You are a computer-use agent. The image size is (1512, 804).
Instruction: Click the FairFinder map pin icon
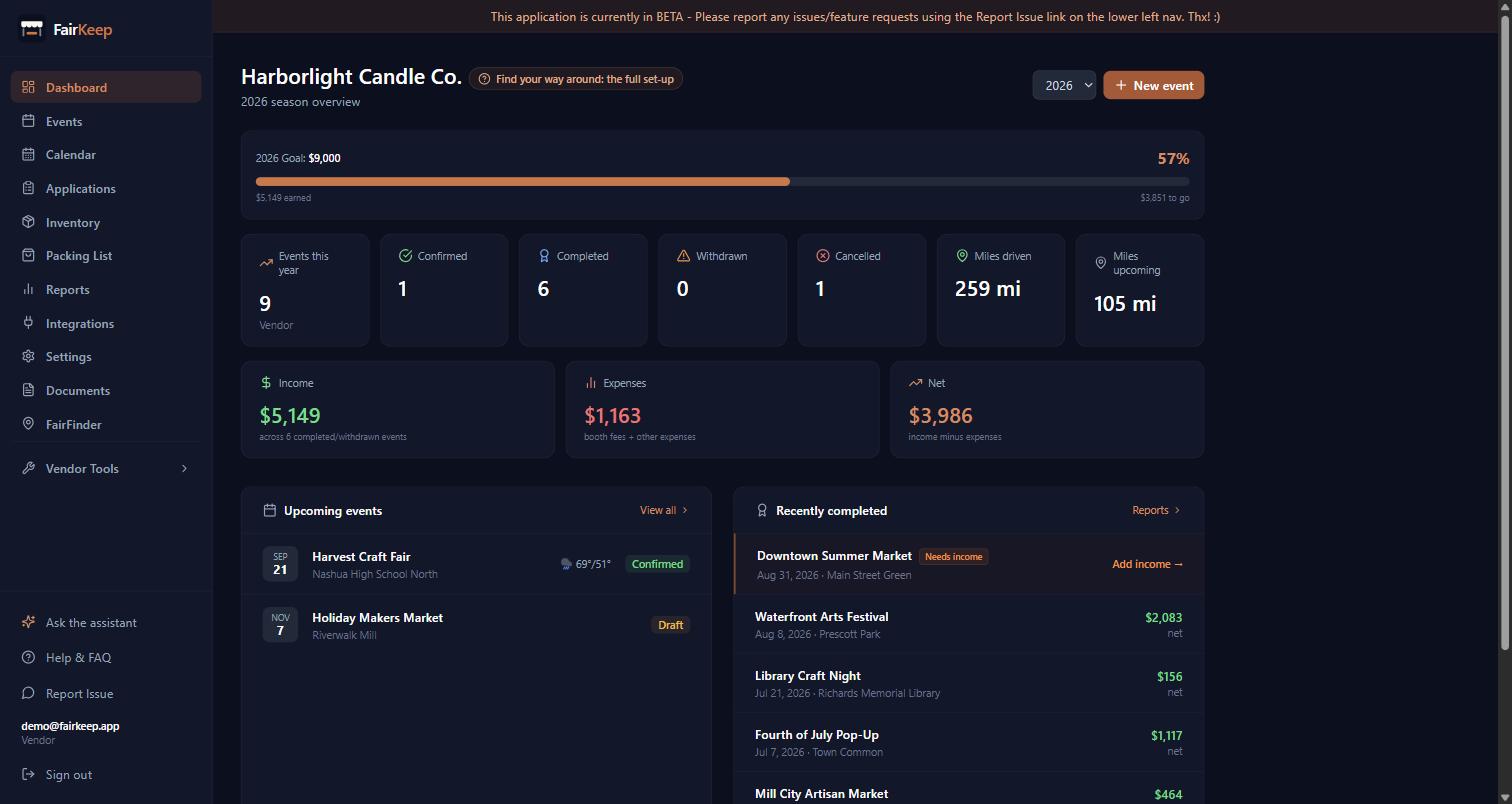(x=28, y=424)
